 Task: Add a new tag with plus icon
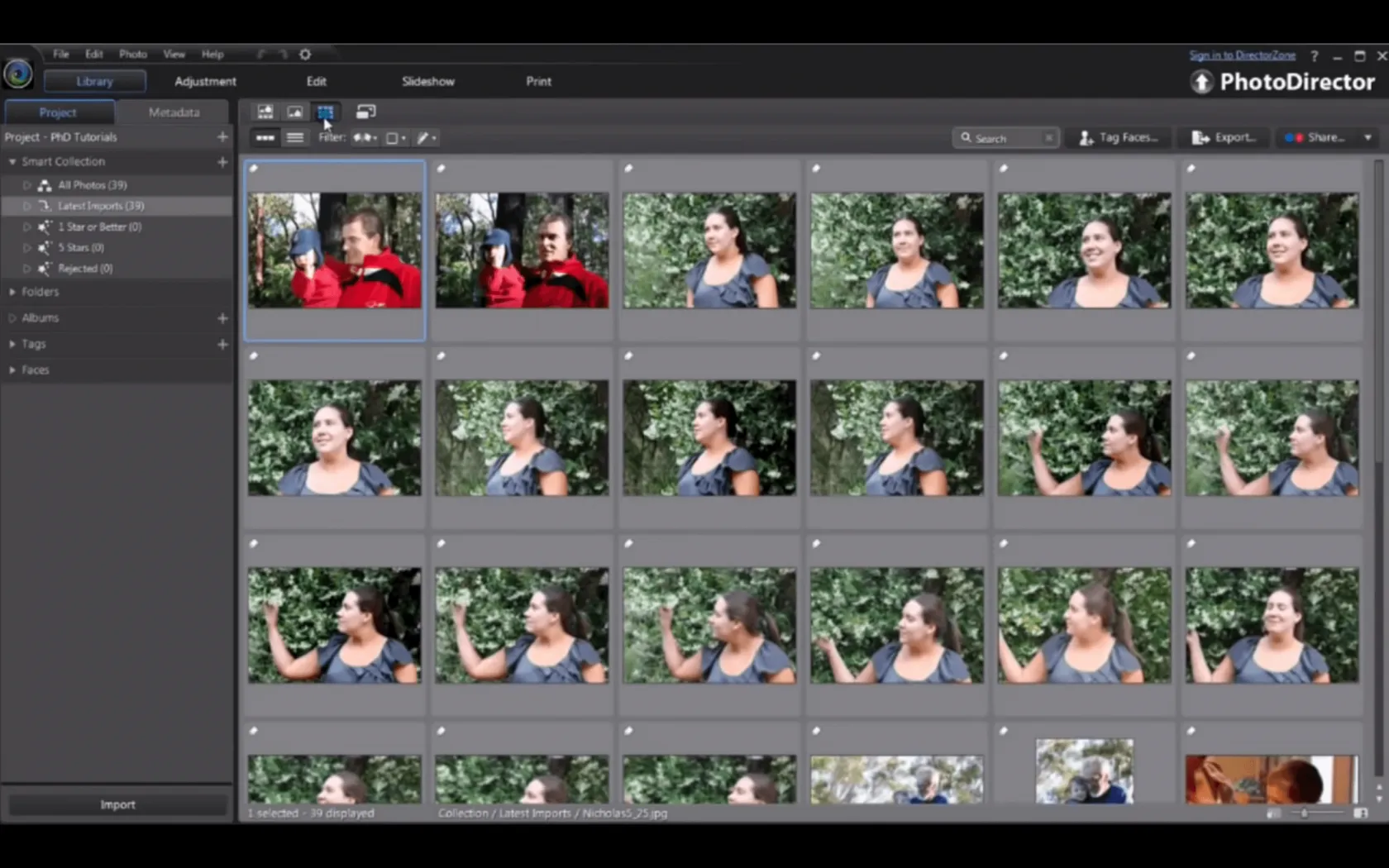pyautogui.click(x=222, y=344)
